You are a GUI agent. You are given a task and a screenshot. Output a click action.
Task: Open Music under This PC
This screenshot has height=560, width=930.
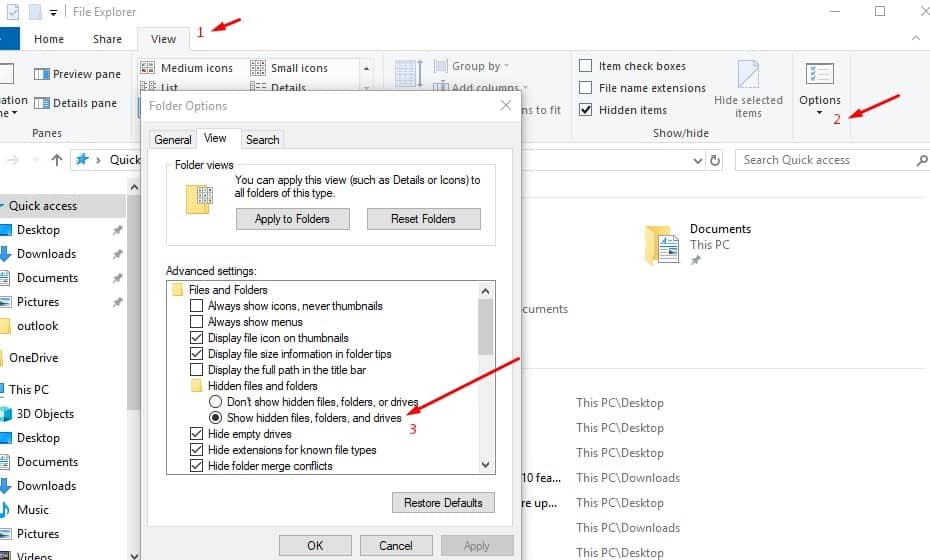(33, 510)
